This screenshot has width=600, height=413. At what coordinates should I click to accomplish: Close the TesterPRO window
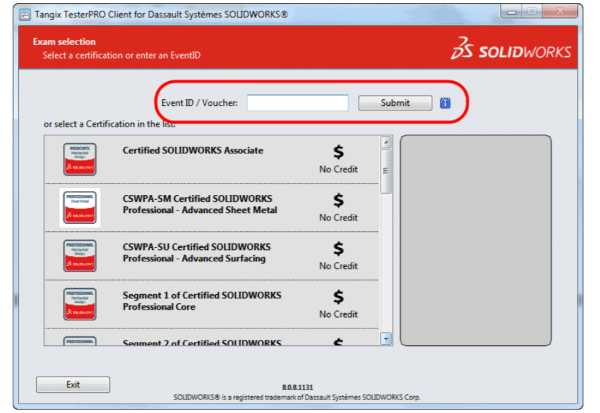click(x=559, y=11)
